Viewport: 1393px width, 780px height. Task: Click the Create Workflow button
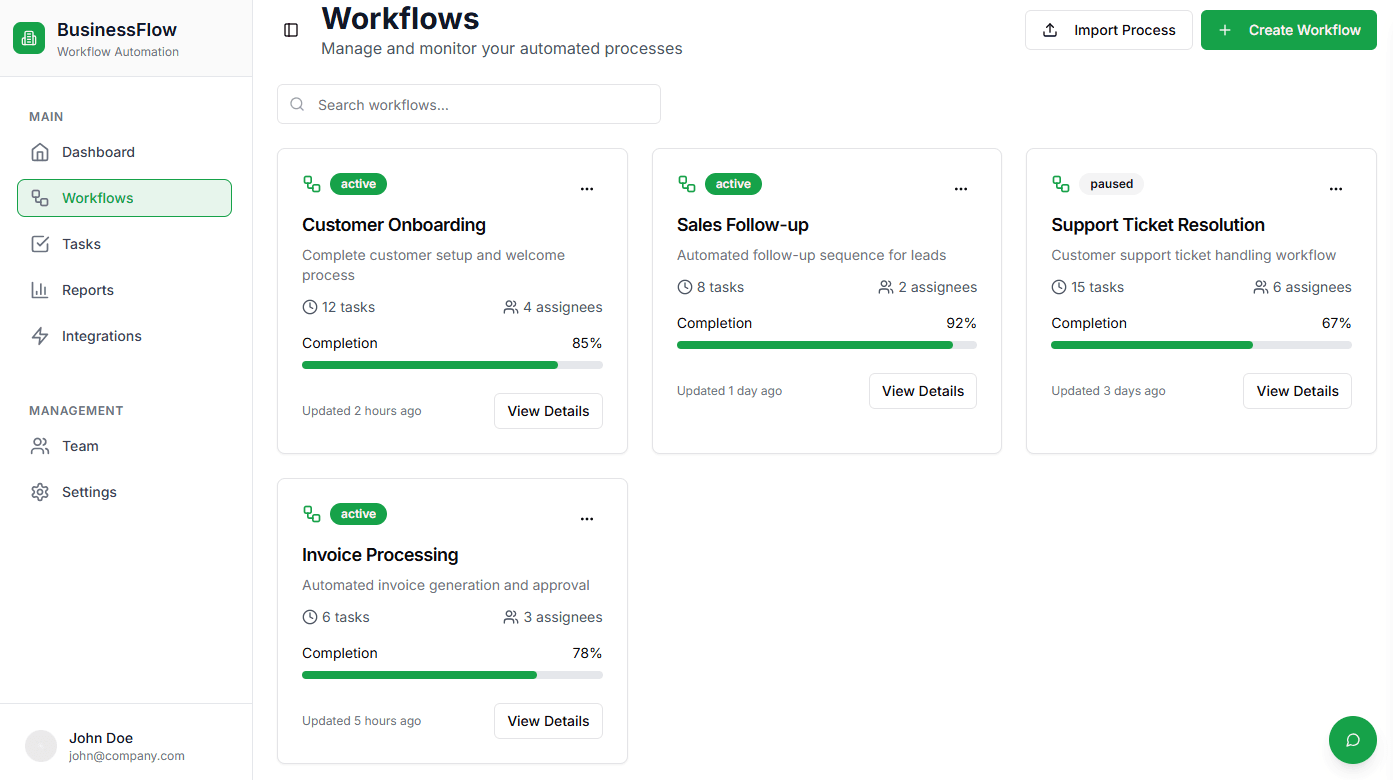pyautogui.click(x=1288, y=29)
